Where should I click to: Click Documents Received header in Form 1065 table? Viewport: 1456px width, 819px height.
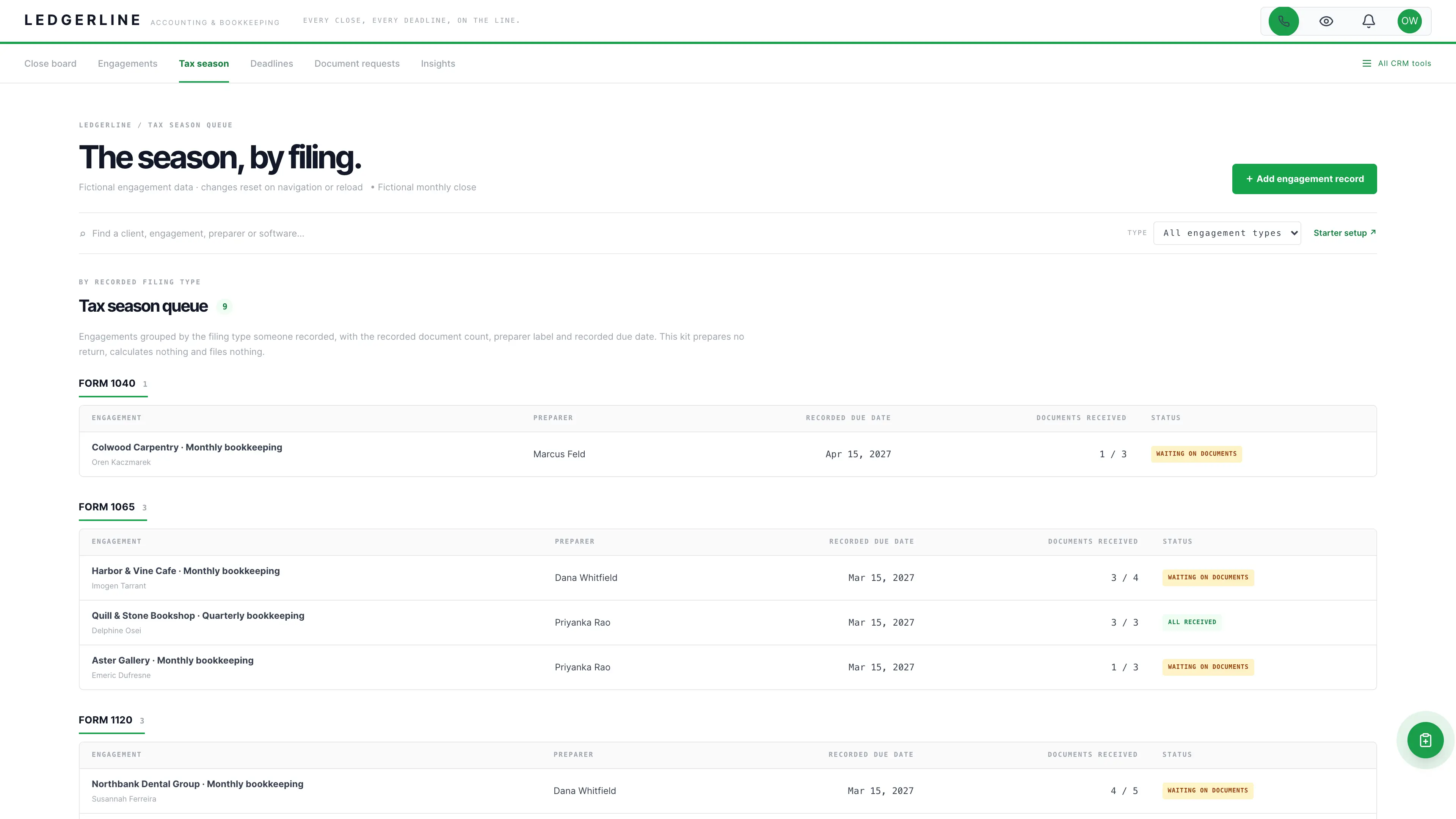click(1092, 541)
